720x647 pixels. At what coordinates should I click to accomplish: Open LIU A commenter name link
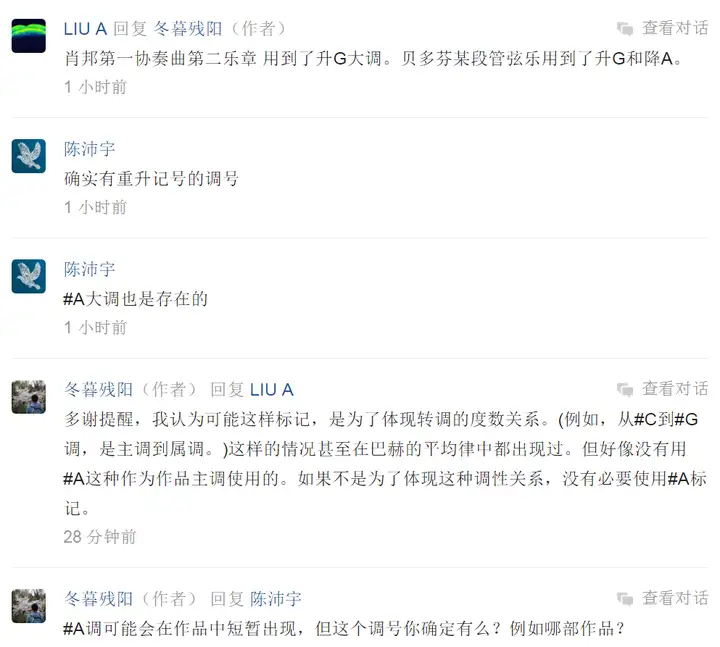85,29
